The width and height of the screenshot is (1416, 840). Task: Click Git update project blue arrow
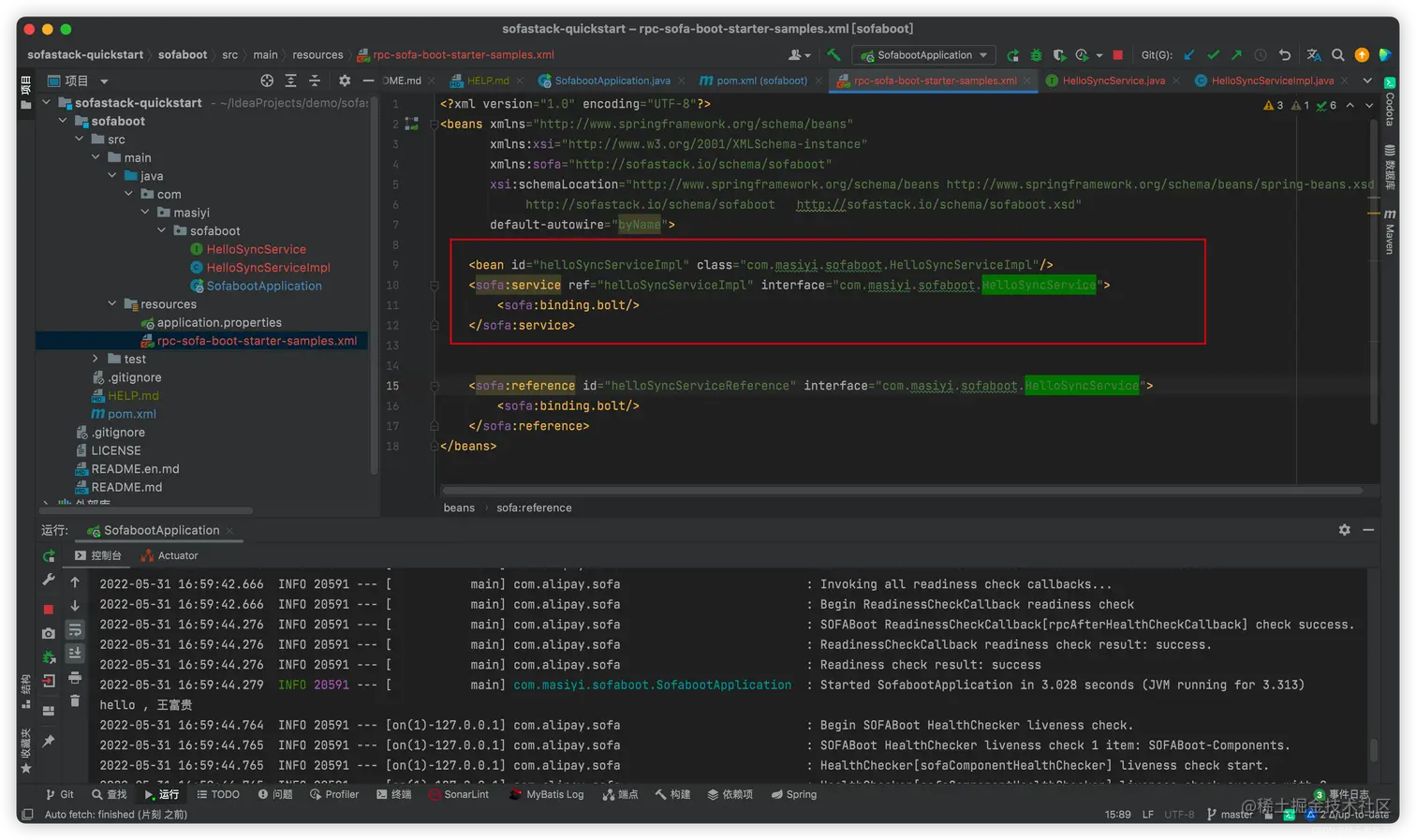1189,55
